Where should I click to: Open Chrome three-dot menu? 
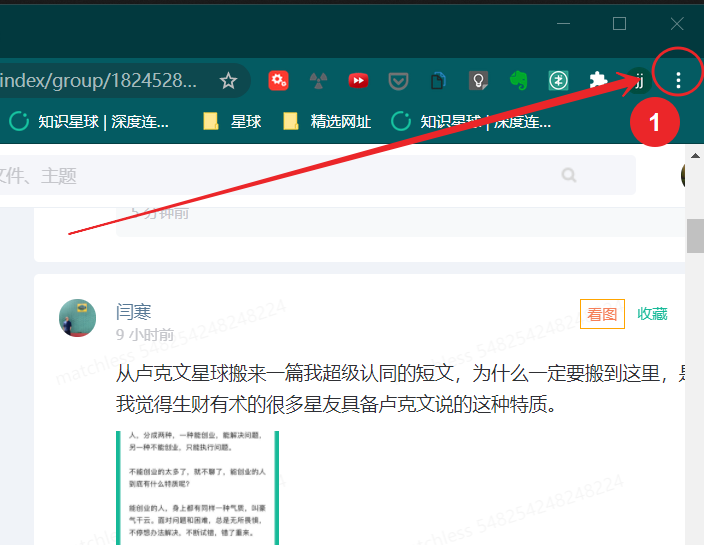coord(679,80)
